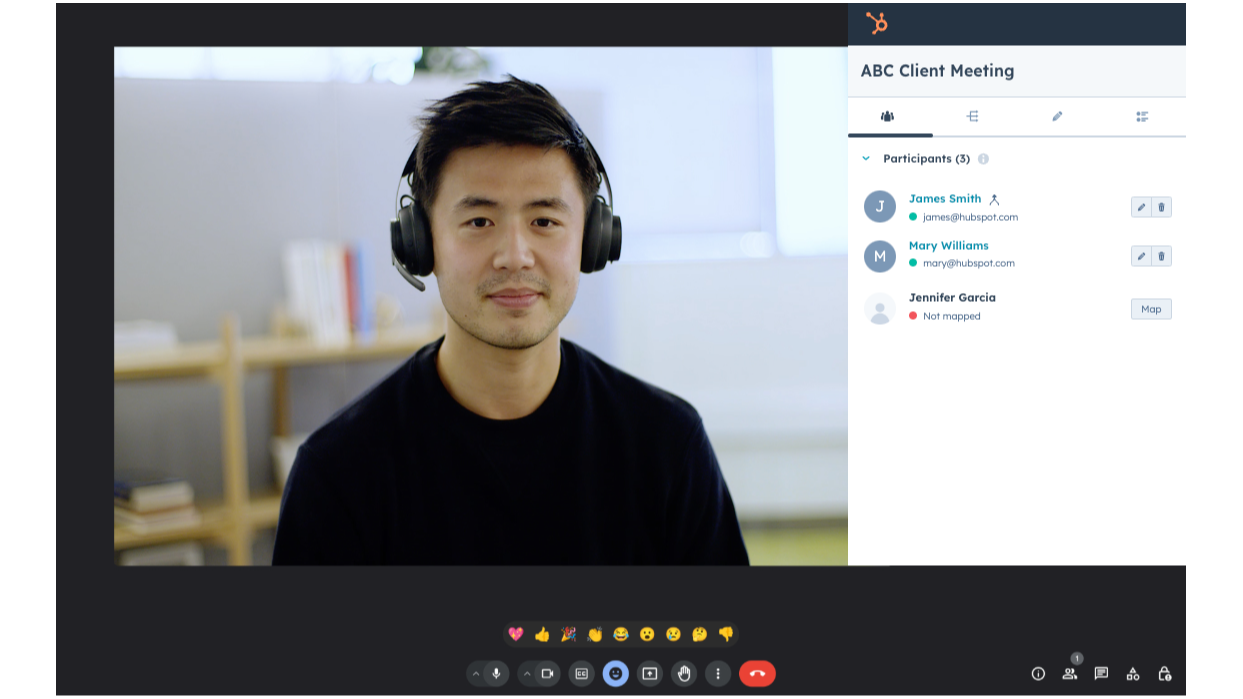The width and height of the screenshot is (1243, 699).
Task: Switch to the checklist tasks tab
Action: click(x=1142, y=117)
